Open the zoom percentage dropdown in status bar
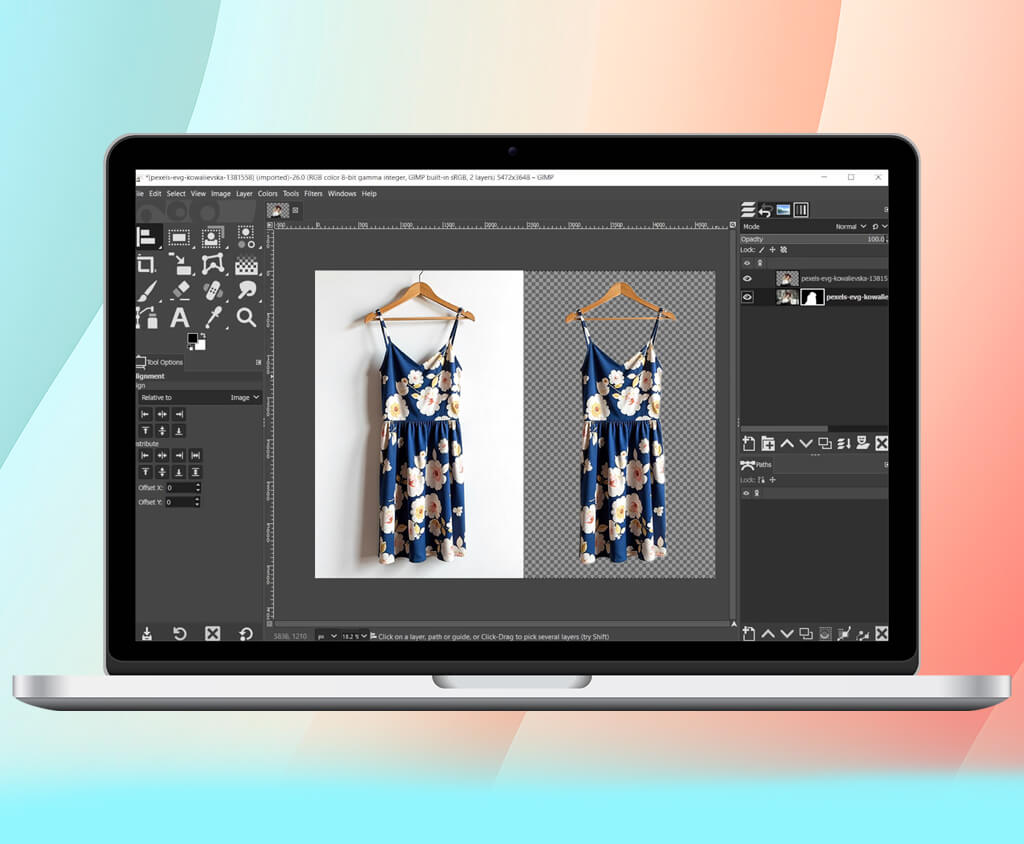This screenshot has height=844, width=1024. (354, 636)
